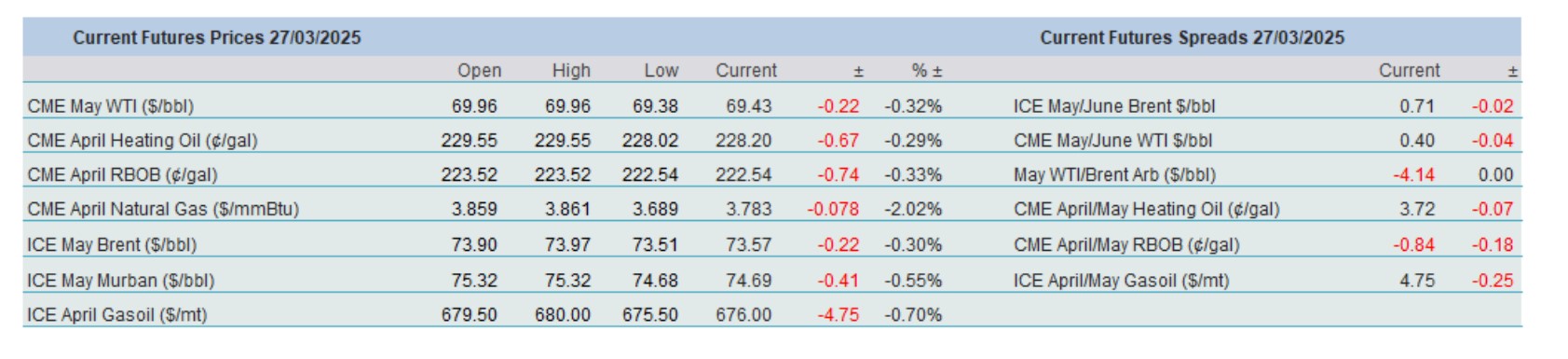1568x359 pixels.
Task: Select the ICE May Murban ($/bbl) row label
Action: click(x=120, y=281)
